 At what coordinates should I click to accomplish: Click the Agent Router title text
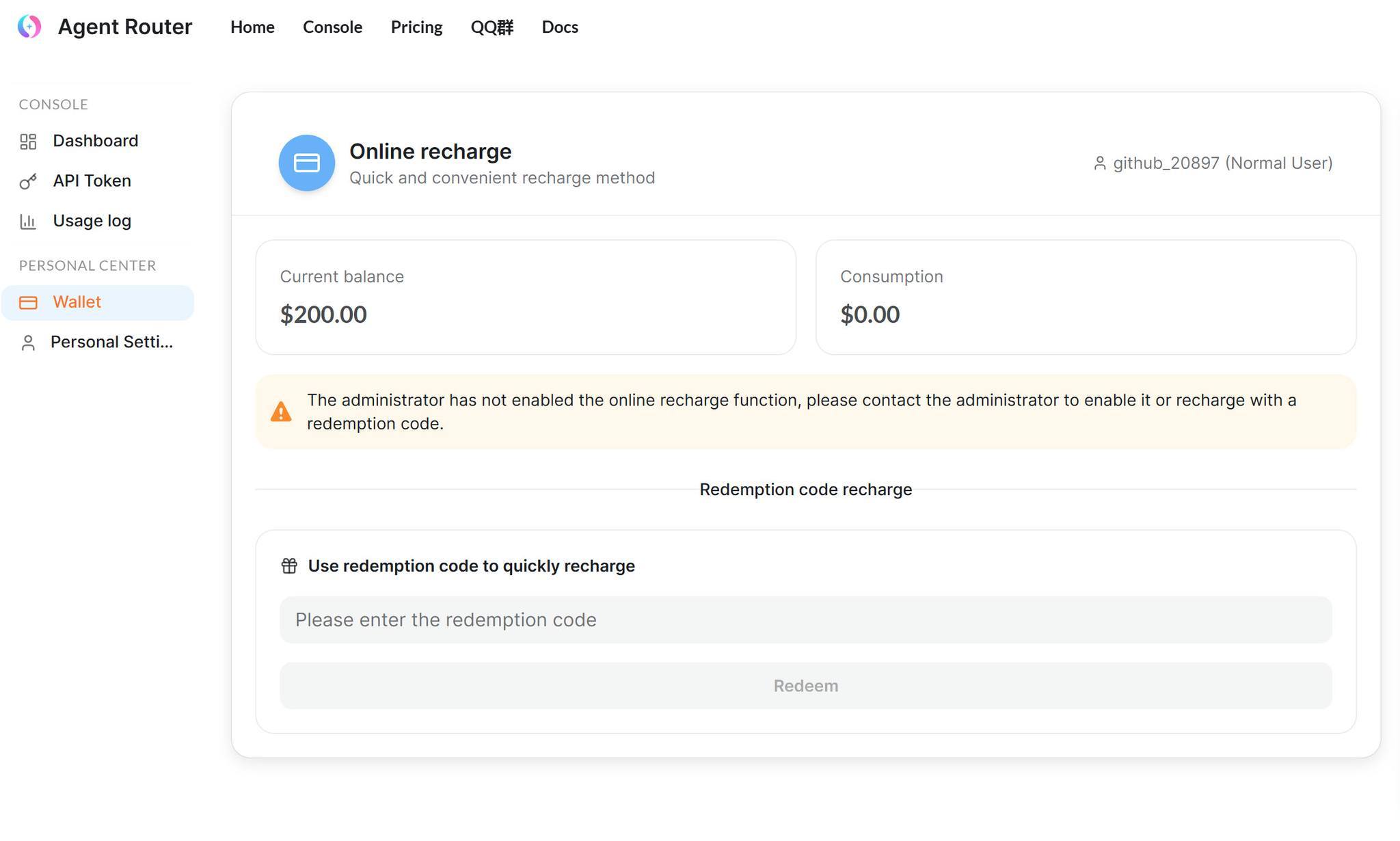tap(125, 27)
